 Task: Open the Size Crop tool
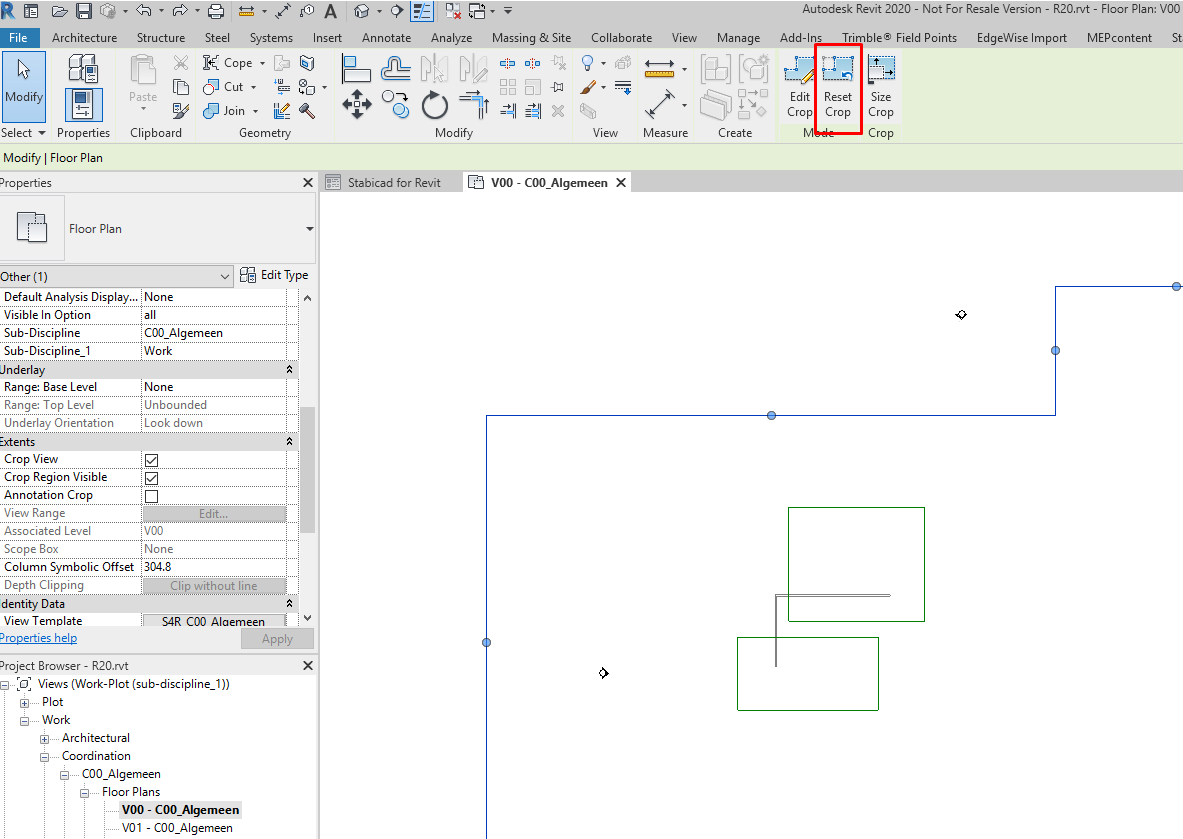coord(880,87)
